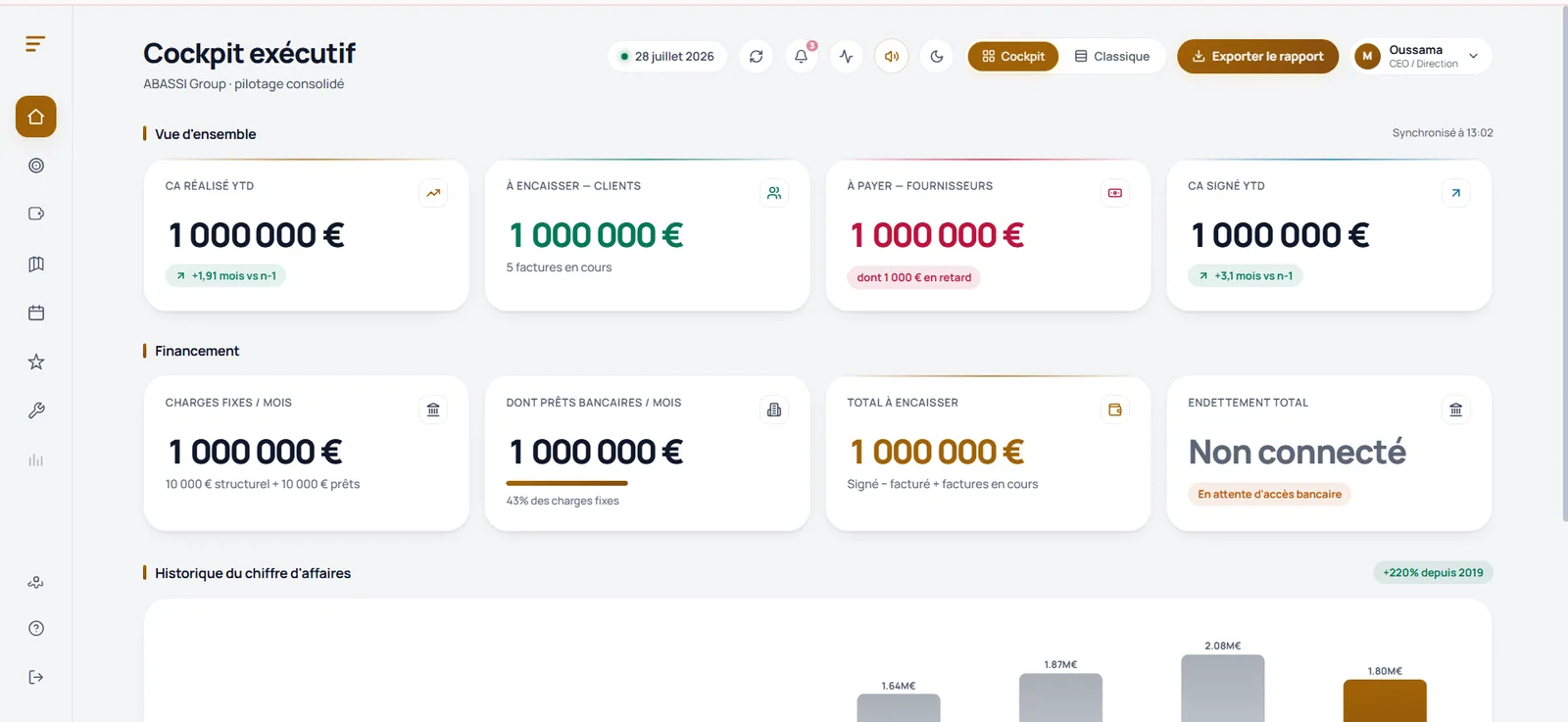Click the M user avatar
Screen dimensions: 1568x722
click(x=1367, y=57)
